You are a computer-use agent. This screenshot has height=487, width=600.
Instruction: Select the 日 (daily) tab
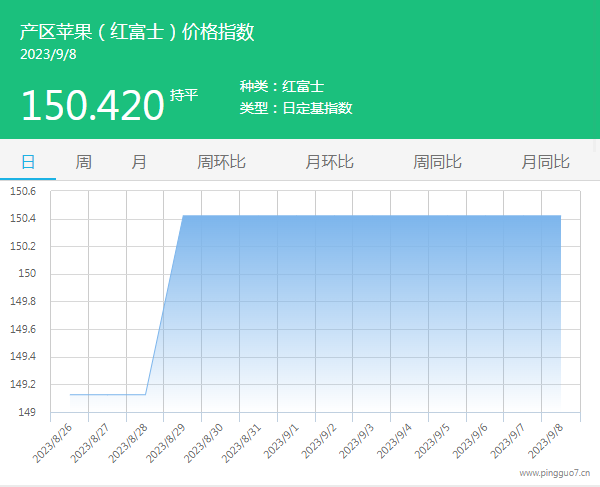coord(28,162)
